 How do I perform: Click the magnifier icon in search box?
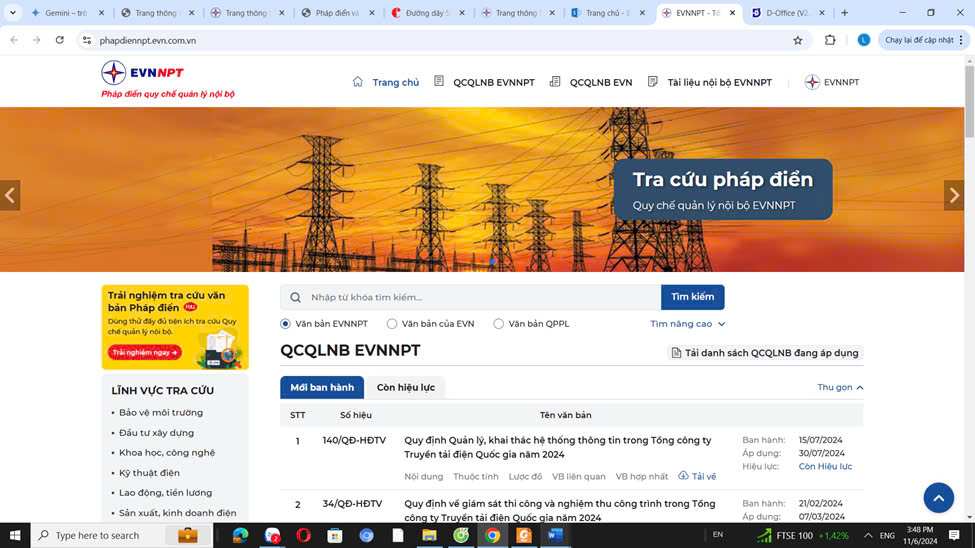click(x=295, y=297)
